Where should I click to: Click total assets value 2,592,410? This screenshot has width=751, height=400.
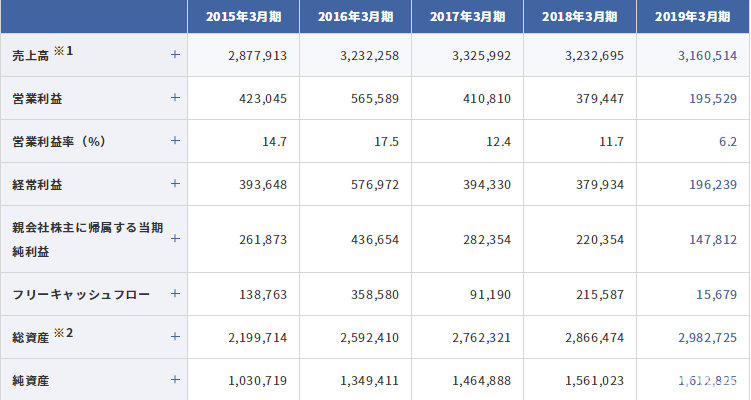[x=370, y=338]
